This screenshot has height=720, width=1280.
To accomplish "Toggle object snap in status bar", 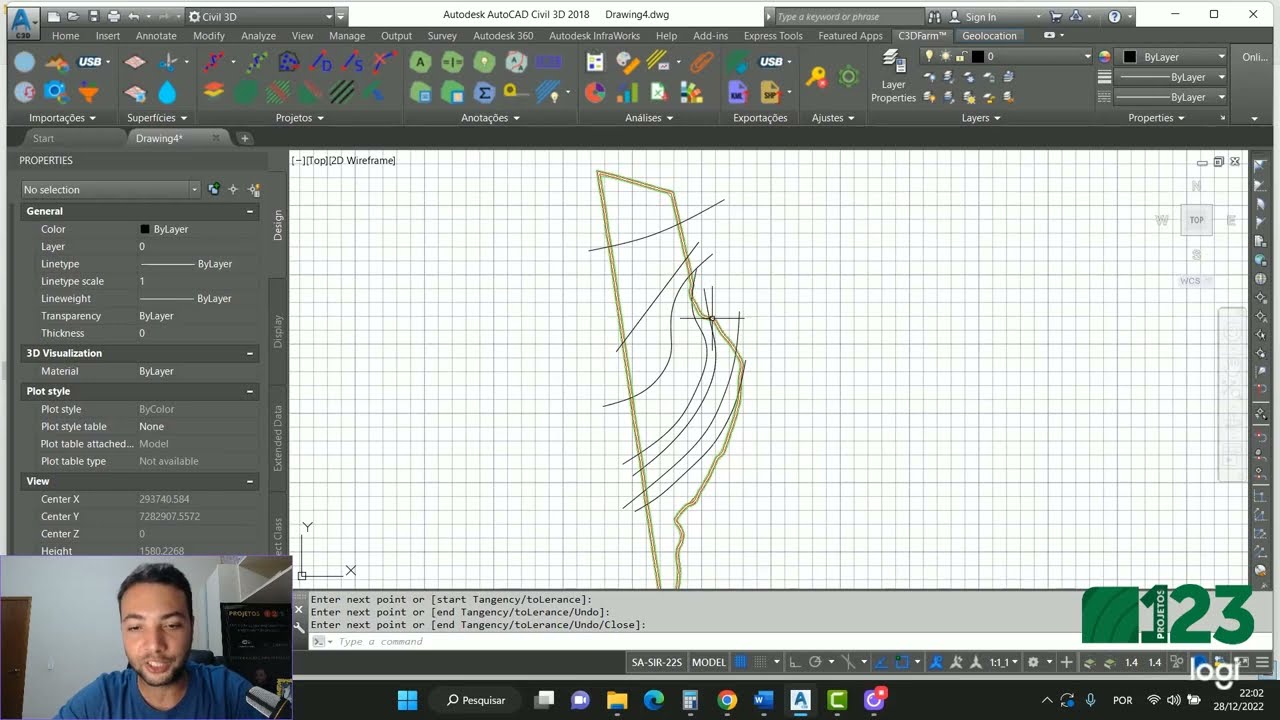I will (x=902, y=662).
